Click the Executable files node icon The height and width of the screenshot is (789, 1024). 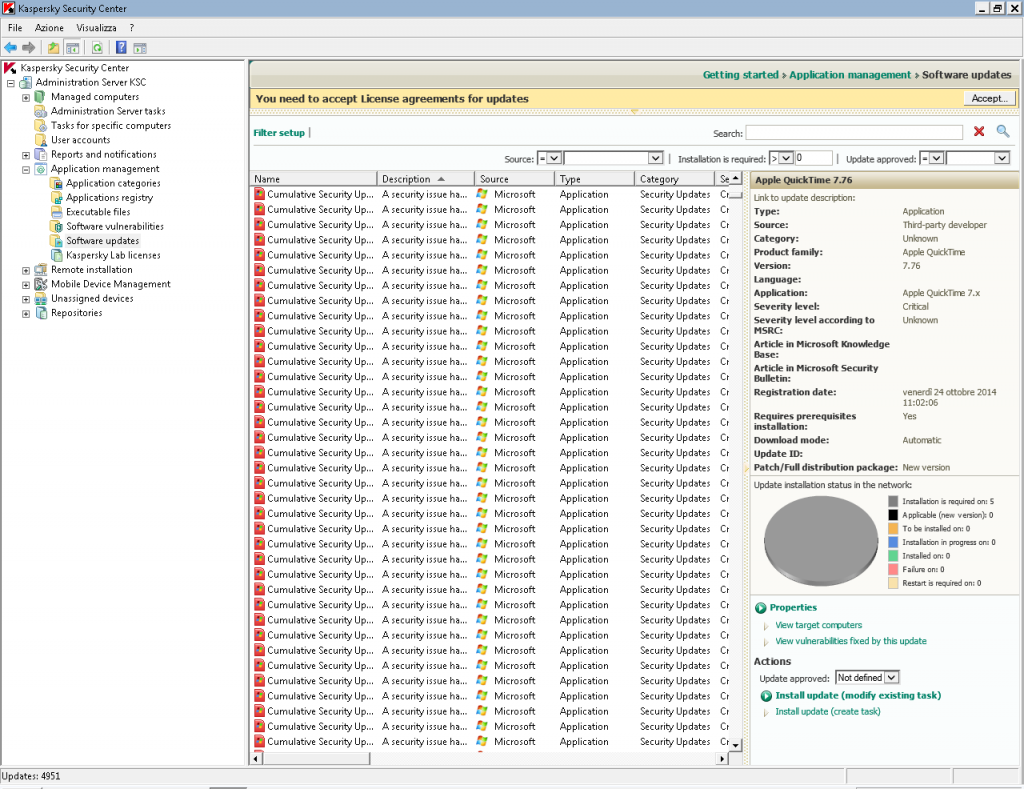click(x=56, y=212)
